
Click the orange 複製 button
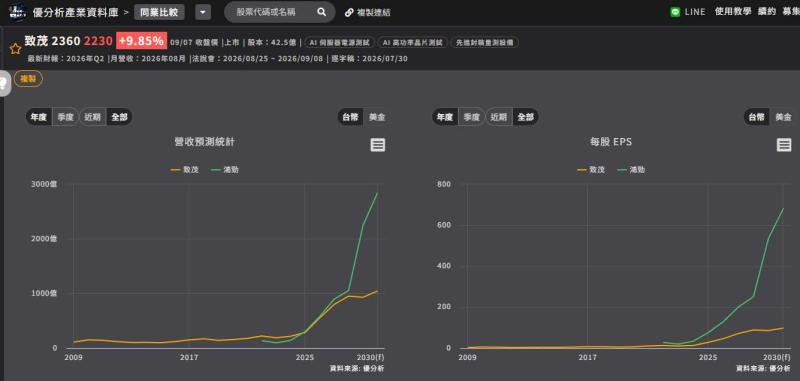pyautogui.click(x=28, y=79)
